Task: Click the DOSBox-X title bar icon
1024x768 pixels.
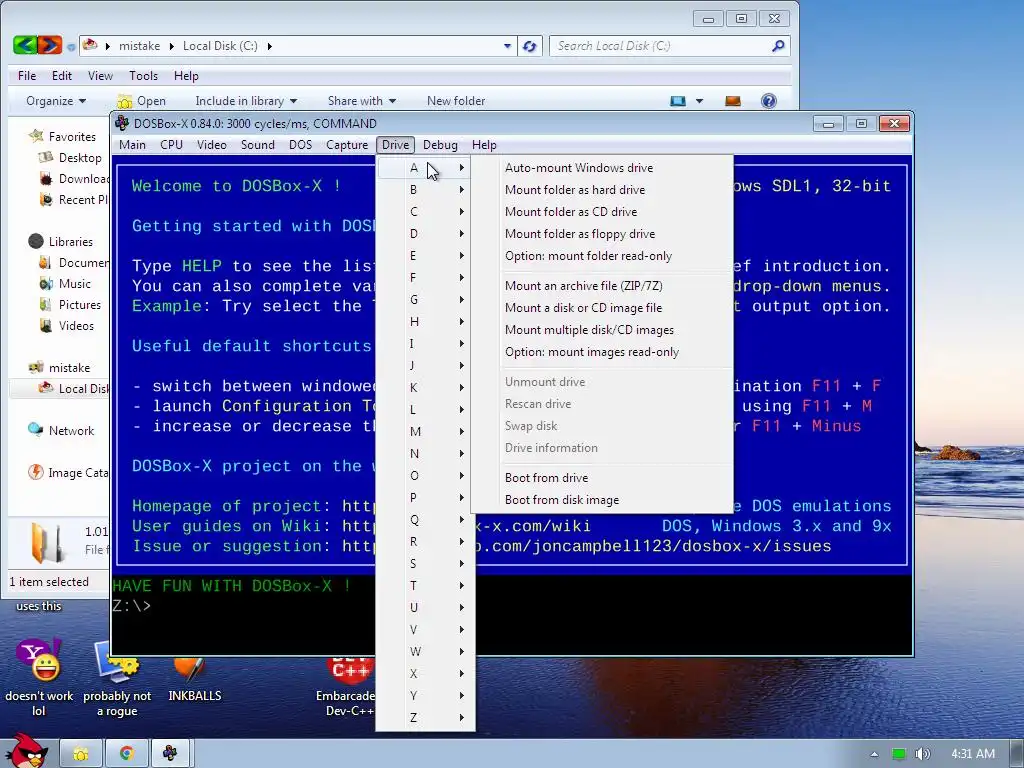Action: (x=121, y=123)
